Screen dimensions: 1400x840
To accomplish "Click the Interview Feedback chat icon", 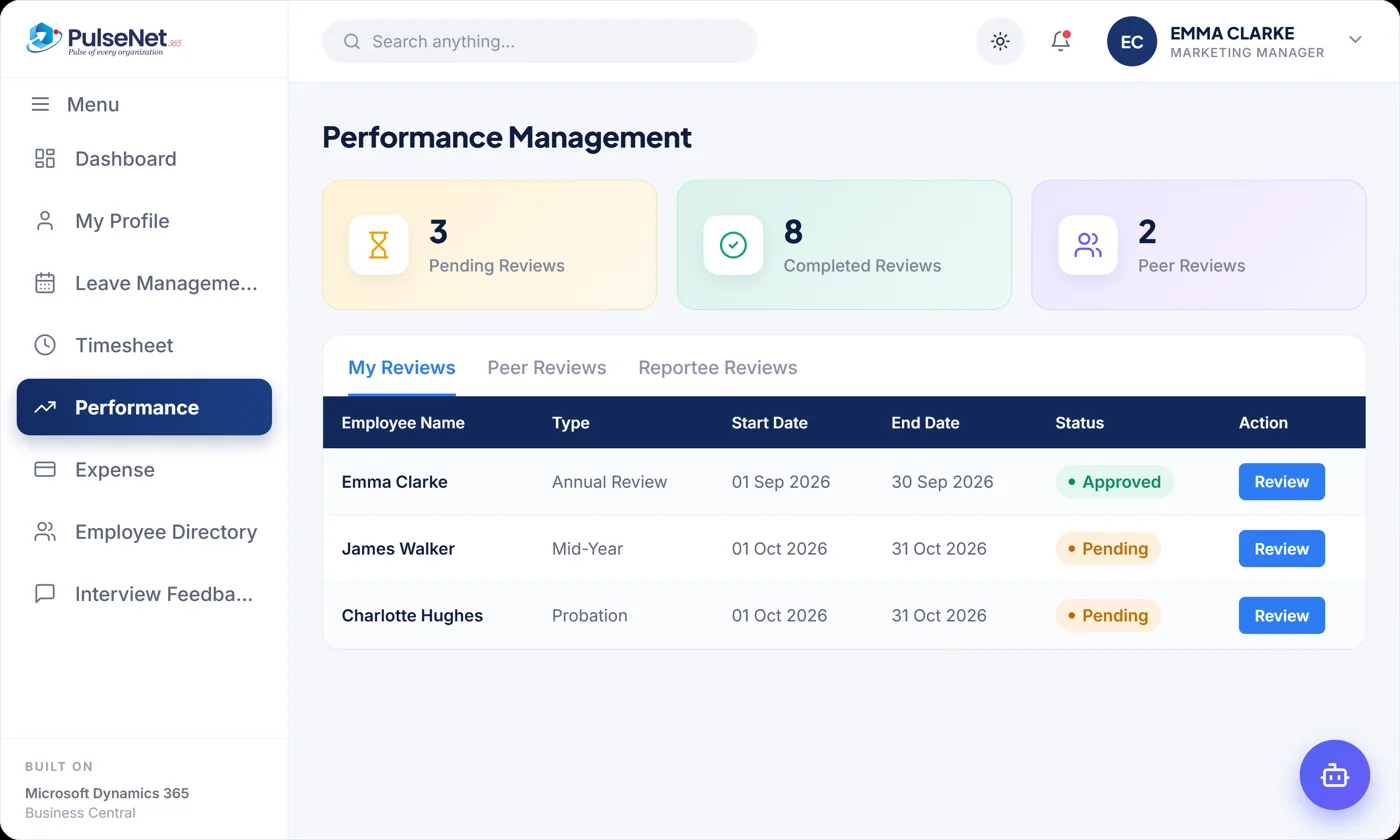I will tap(45, 594).
